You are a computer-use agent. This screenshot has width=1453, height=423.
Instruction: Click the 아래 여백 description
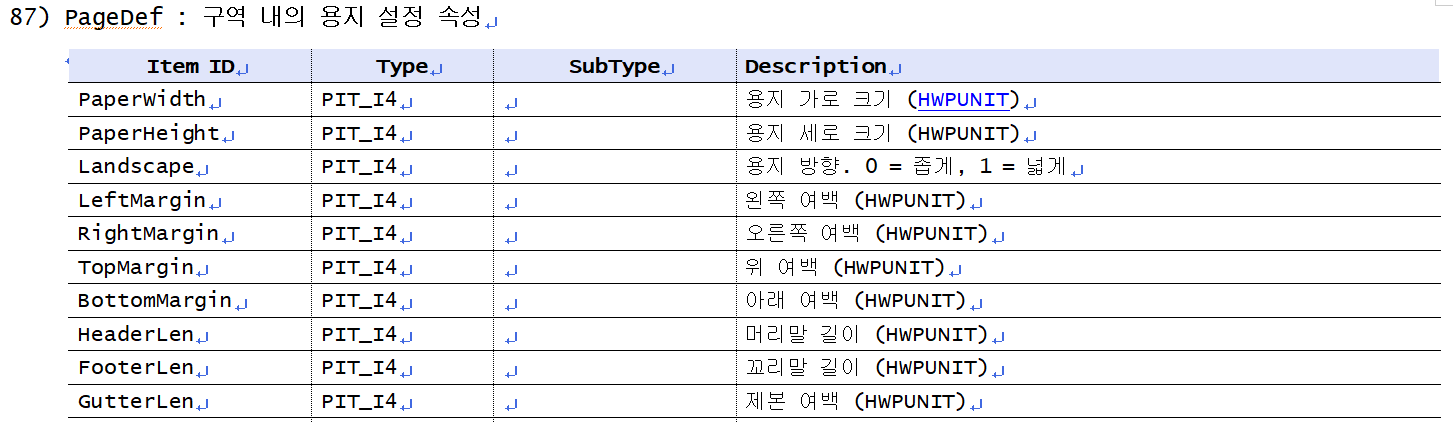click(856, 300)
